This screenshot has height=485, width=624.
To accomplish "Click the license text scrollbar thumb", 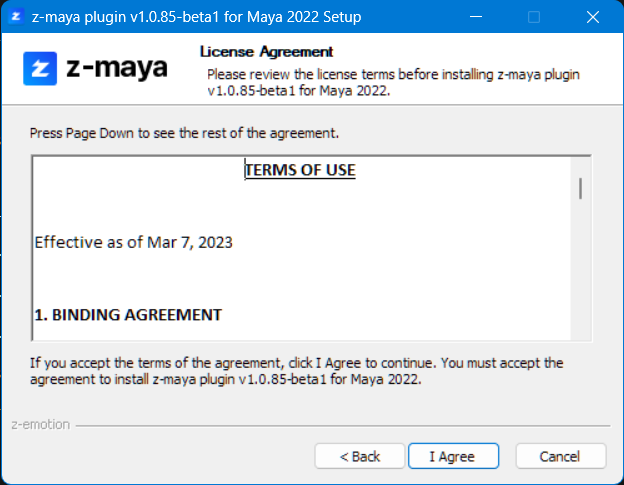I will (x=580, y=188).
